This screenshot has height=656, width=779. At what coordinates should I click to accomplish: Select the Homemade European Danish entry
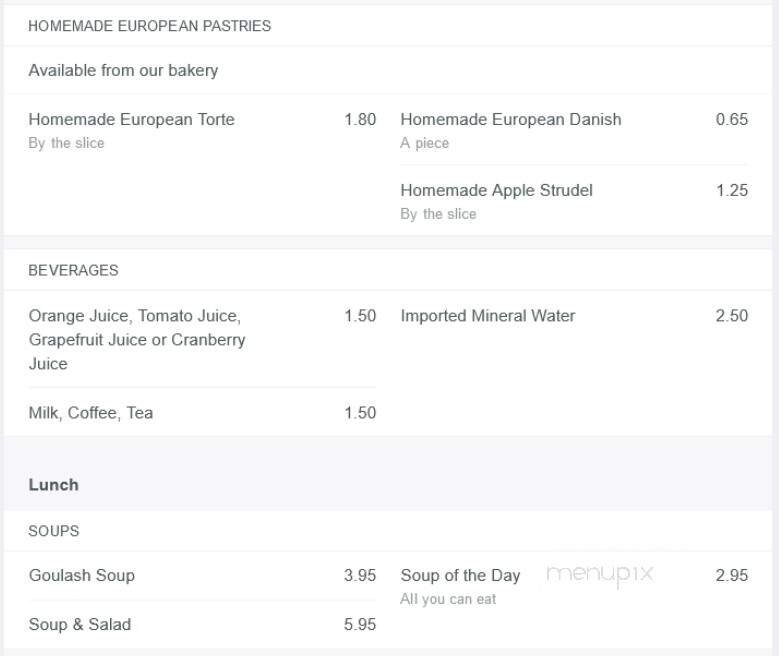pyautogui.click(x=510, y=120)
